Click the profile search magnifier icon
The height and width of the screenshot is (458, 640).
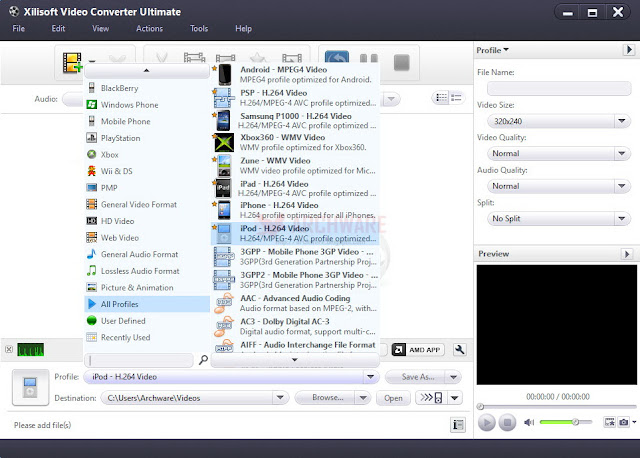pyautogui.click(x=203, y=360)
